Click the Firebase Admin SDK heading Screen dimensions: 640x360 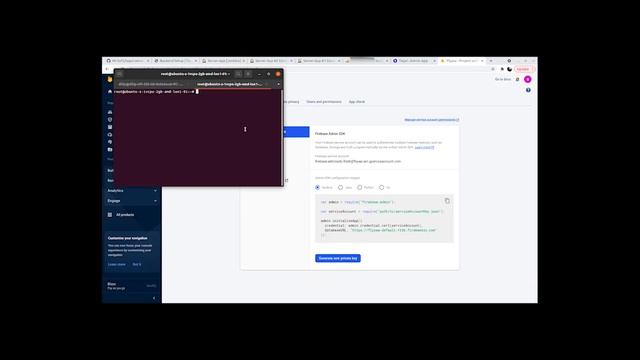coord(330,133)
